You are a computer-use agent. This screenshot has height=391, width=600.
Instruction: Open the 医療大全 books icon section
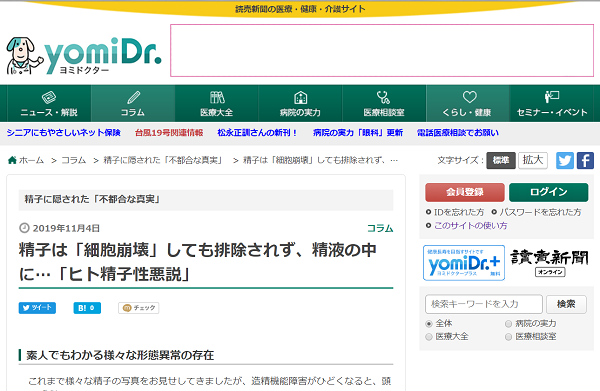pos(217,97)
